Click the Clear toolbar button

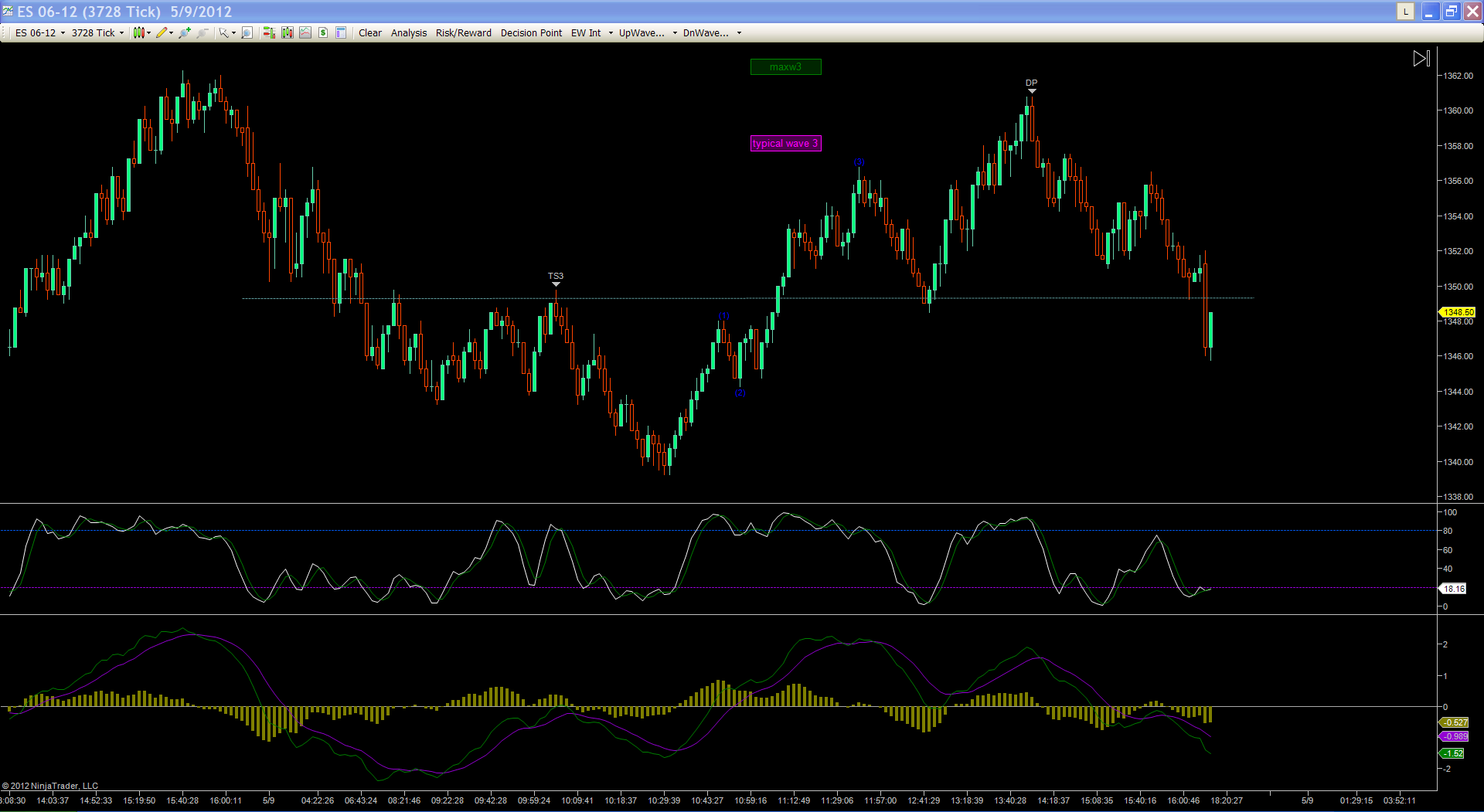click(x=370, y=33)
